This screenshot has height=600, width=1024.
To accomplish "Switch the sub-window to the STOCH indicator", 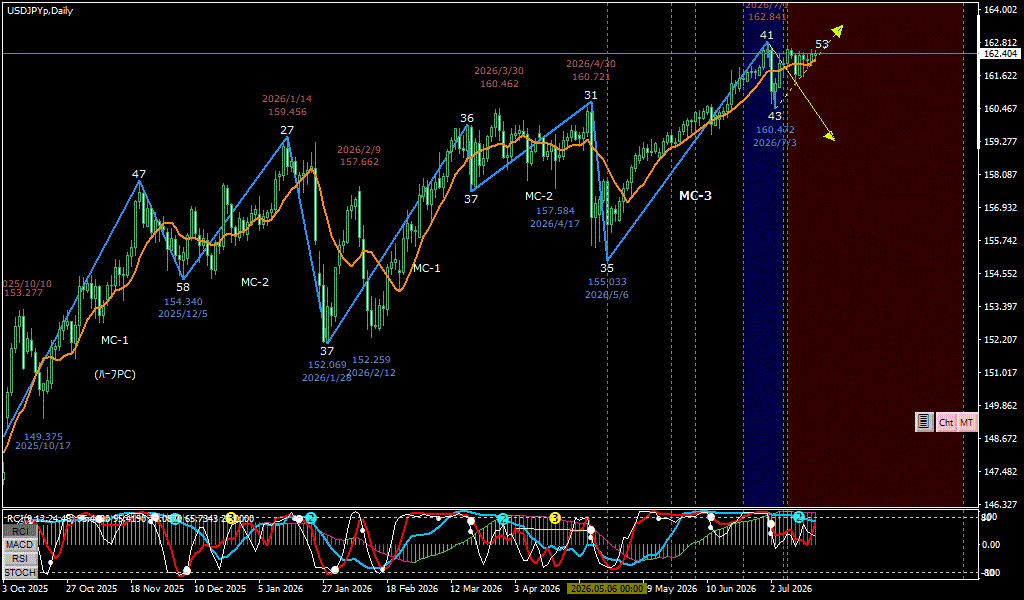I will (x=20, y=573).
